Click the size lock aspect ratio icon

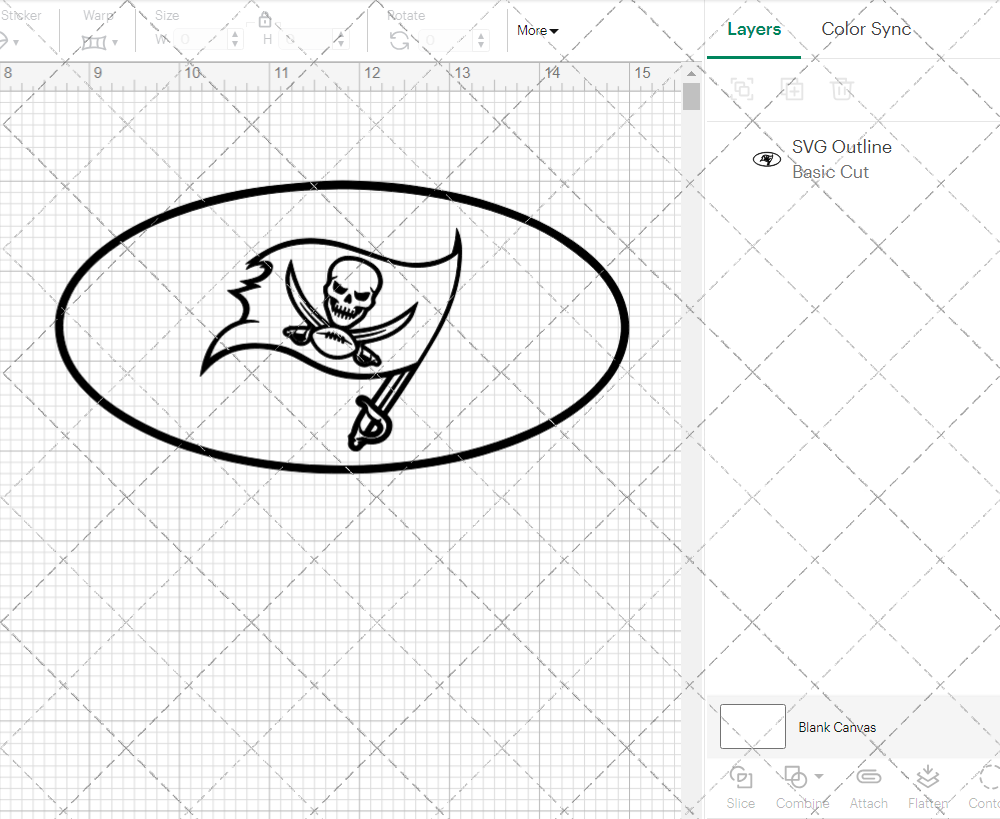point(265,20)
